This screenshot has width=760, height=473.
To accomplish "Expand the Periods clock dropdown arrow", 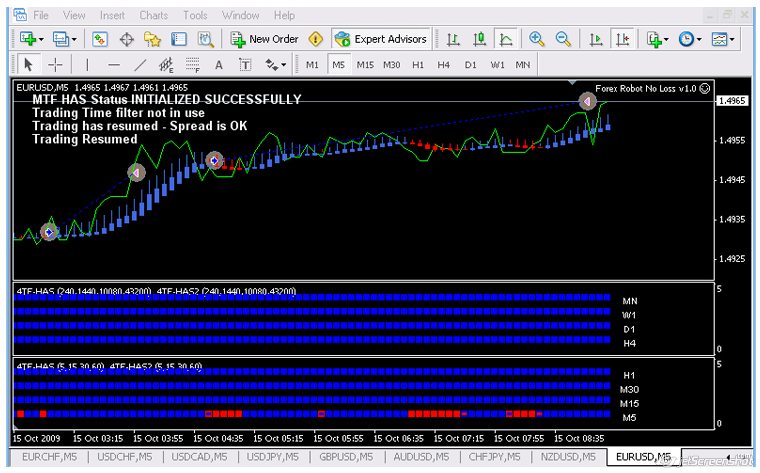I will [699, 39].
